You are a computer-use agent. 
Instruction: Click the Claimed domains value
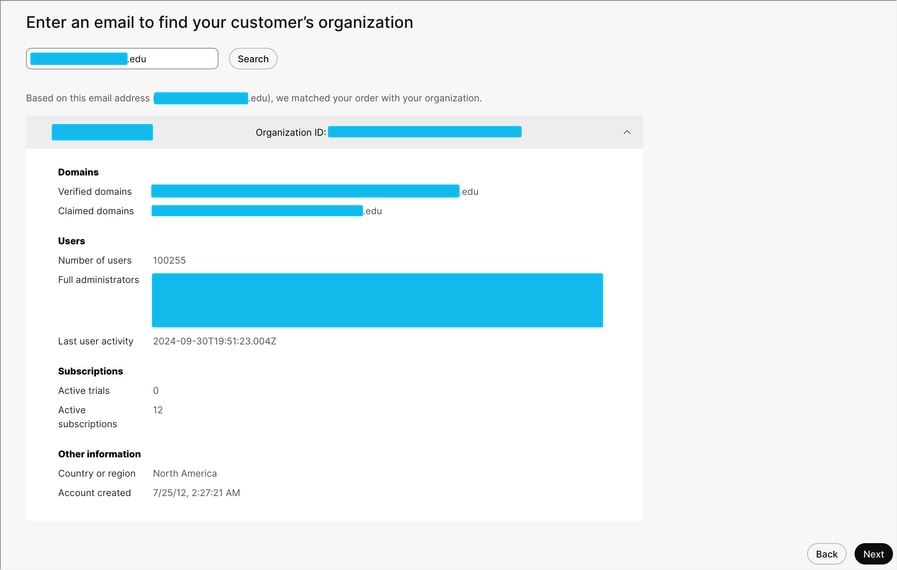click(267, 211)
